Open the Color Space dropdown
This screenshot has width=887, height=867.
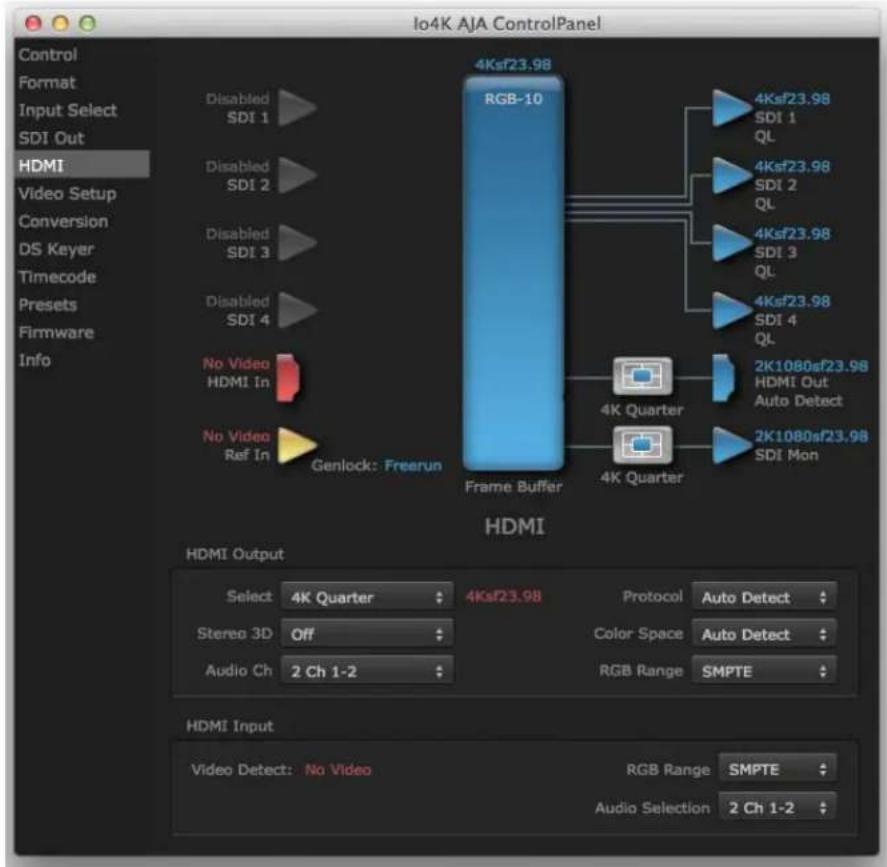[764, 634]
